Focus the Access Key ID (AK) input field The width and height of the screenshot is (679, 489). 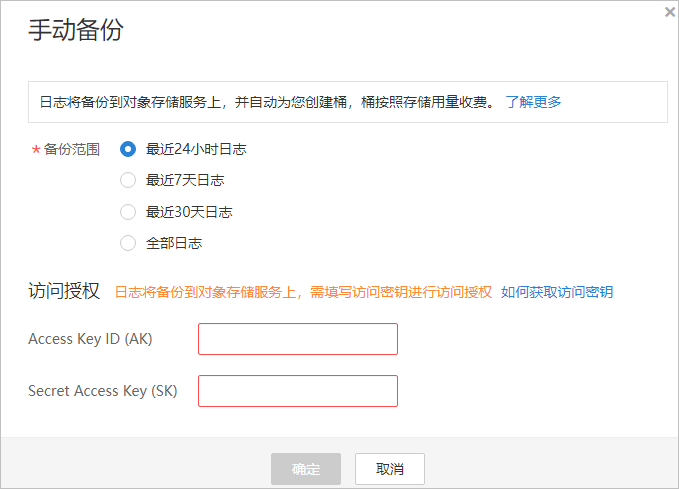tap(298, 339)
